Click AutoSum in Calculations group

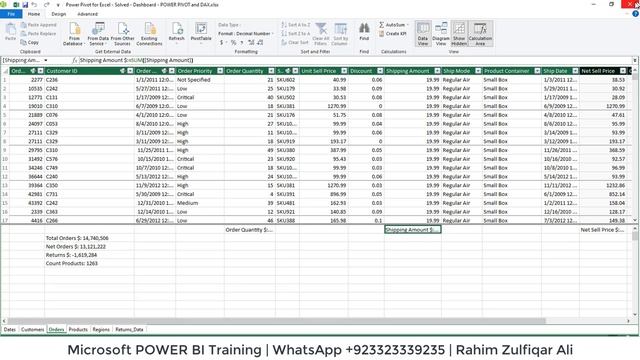click(x=393, y=25)
